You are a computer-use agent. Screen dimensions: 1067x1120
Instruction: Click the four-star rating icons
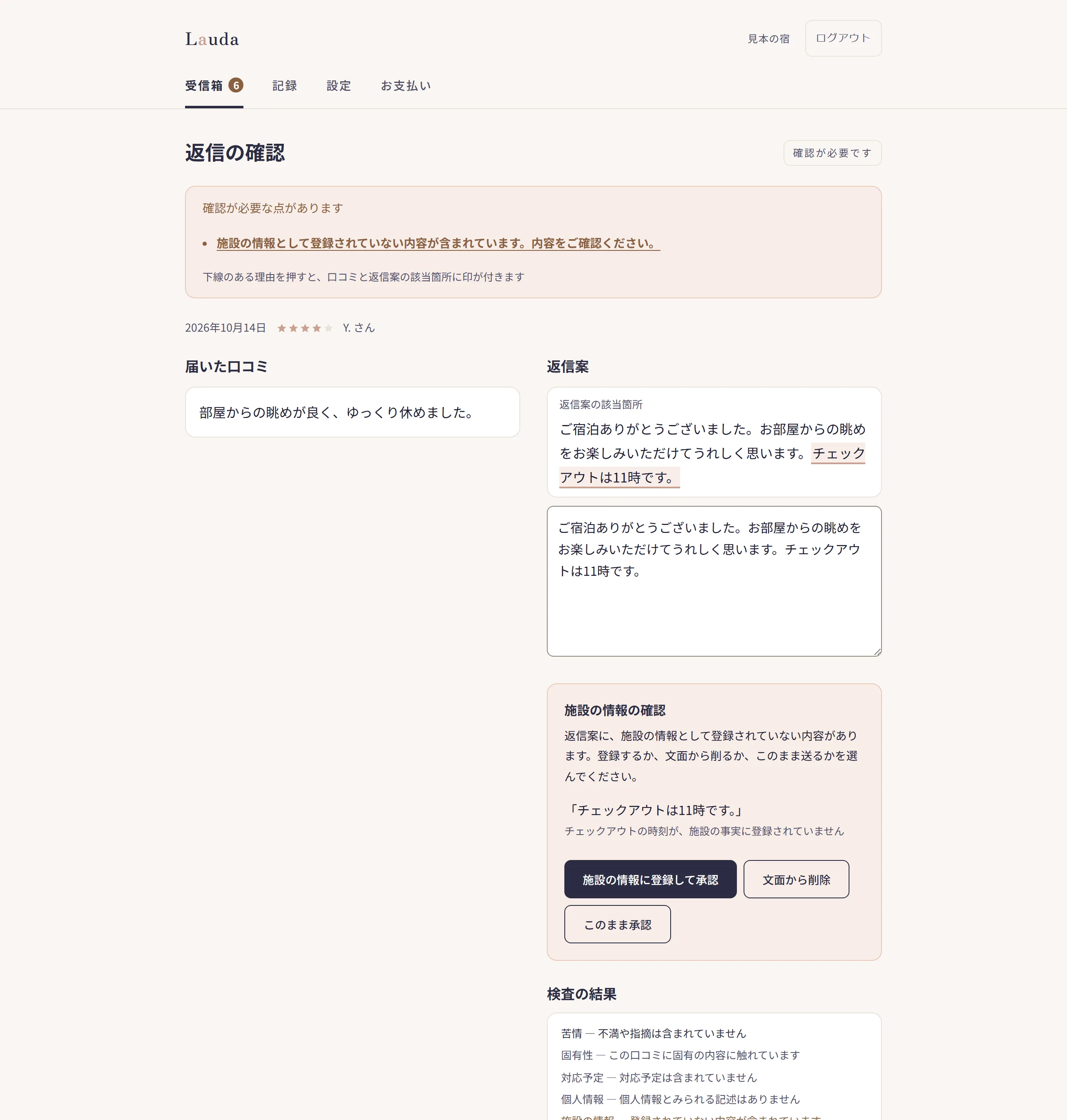tap(304, 328)
